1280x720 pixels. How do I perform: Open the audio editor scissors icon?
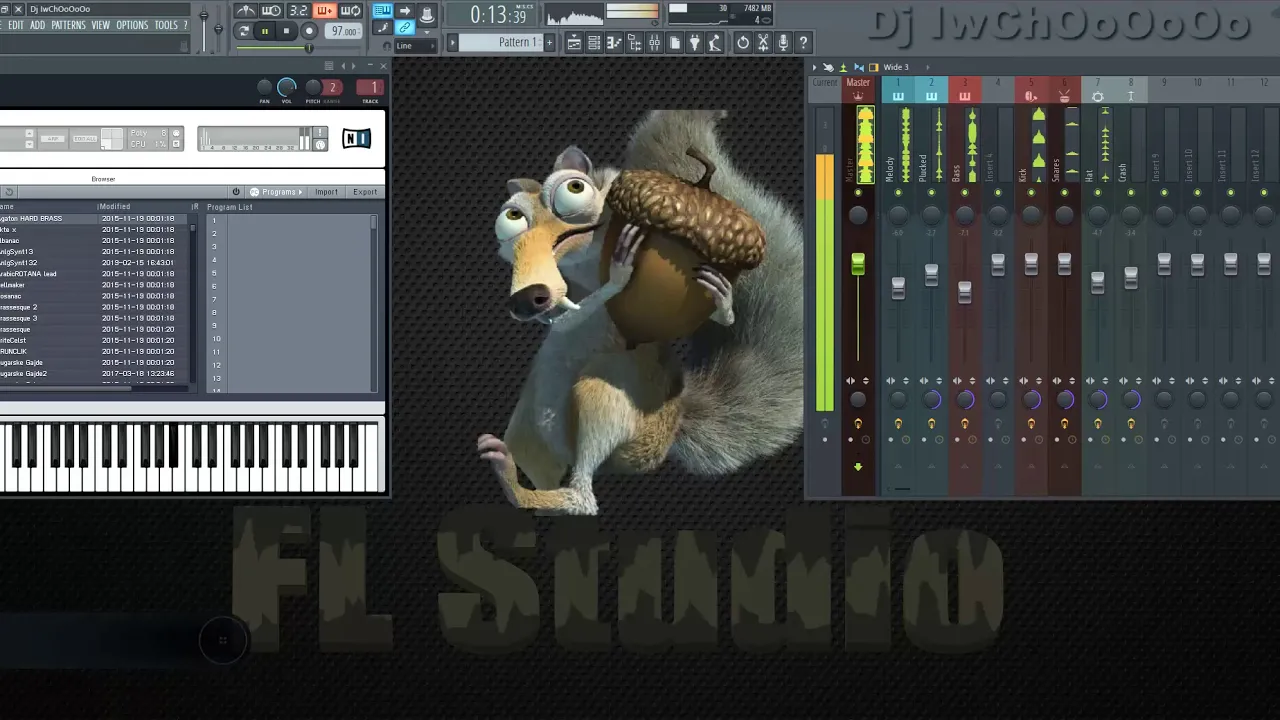tap(763, 43)
